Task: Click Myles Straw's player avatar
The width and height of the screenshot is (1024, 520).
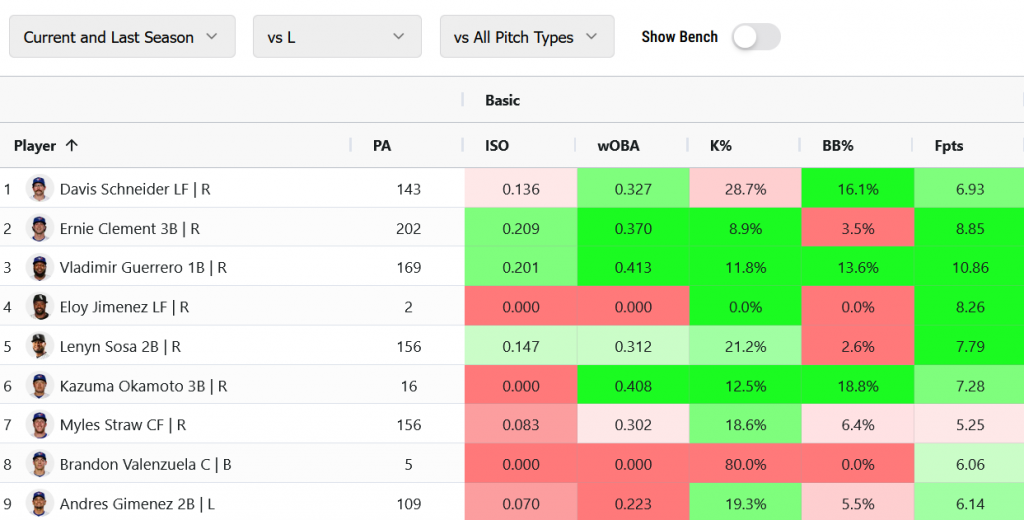Action: tap(39, 425)
